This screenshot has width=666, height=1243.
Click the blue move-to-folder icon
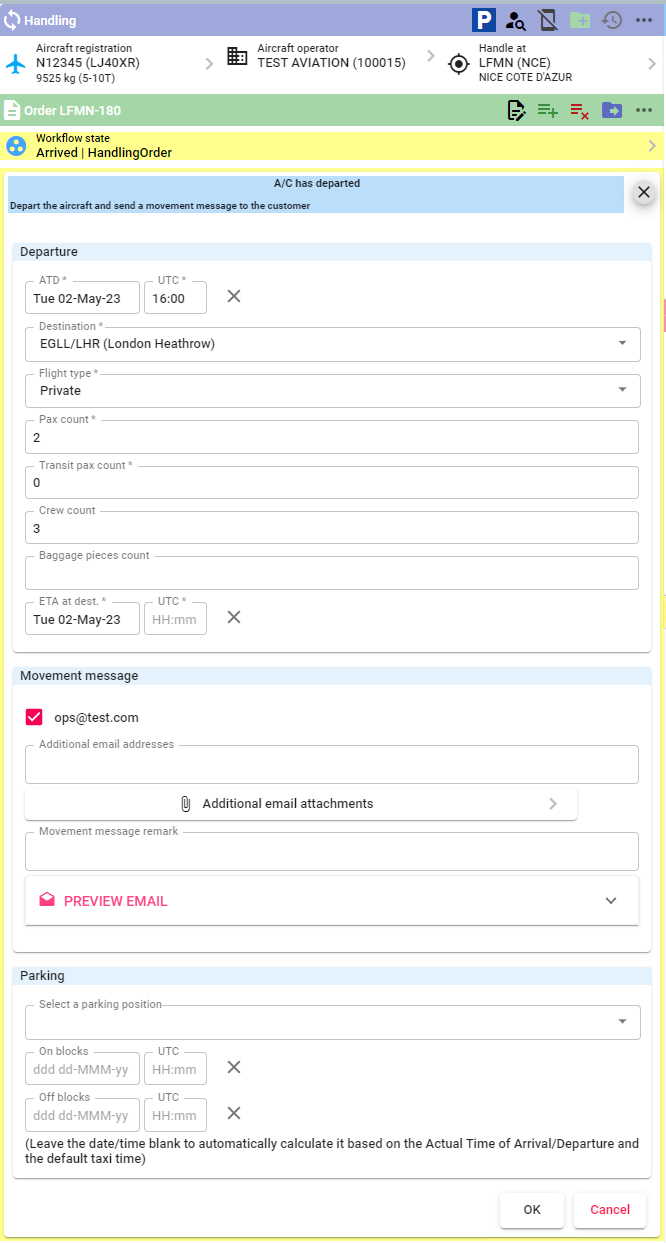(612, 110)
